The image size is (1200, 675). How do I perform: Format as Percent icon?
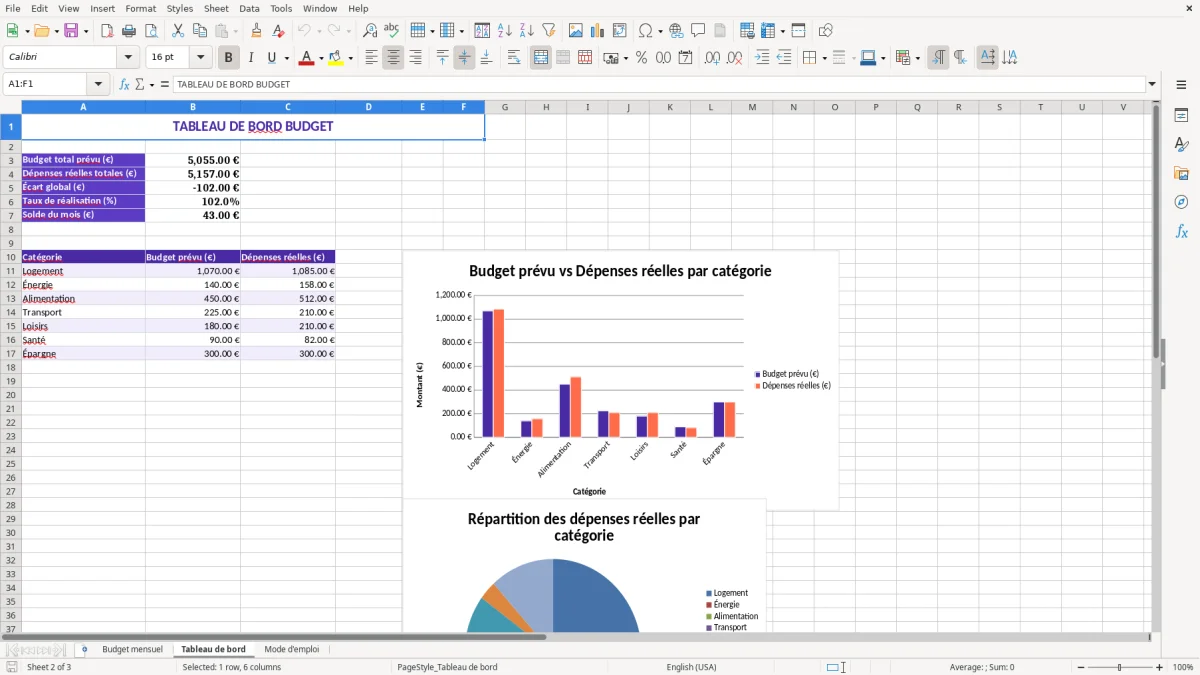tap(641, 58)
